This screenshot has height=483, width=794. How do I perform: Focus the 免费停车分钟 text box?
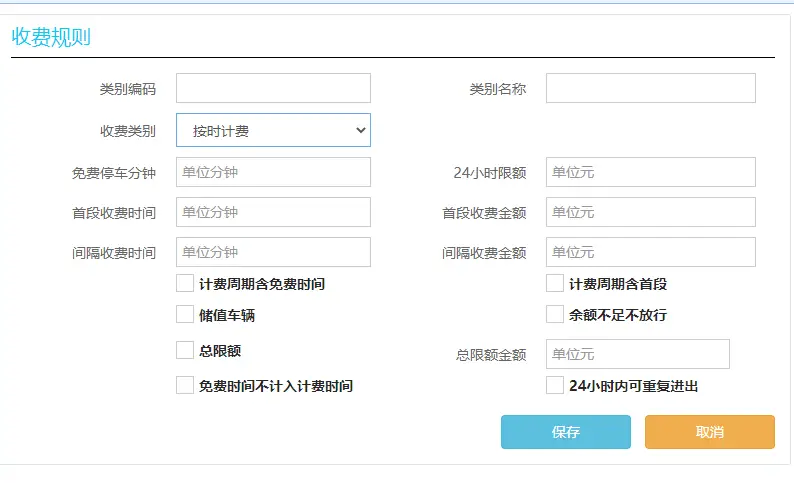coord(273,172)
